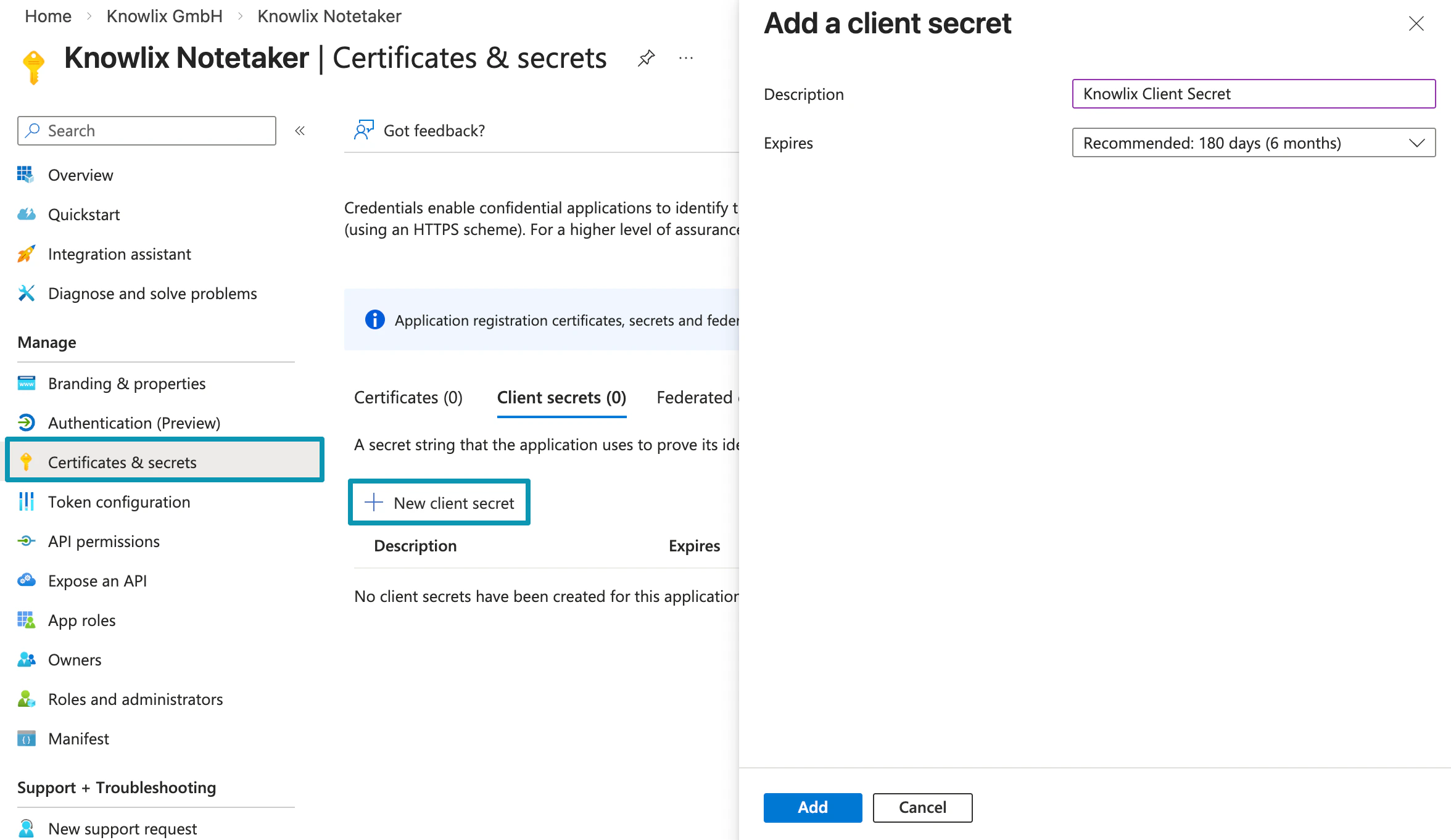Pin the Certificates & secrets page

coord(646,57)
